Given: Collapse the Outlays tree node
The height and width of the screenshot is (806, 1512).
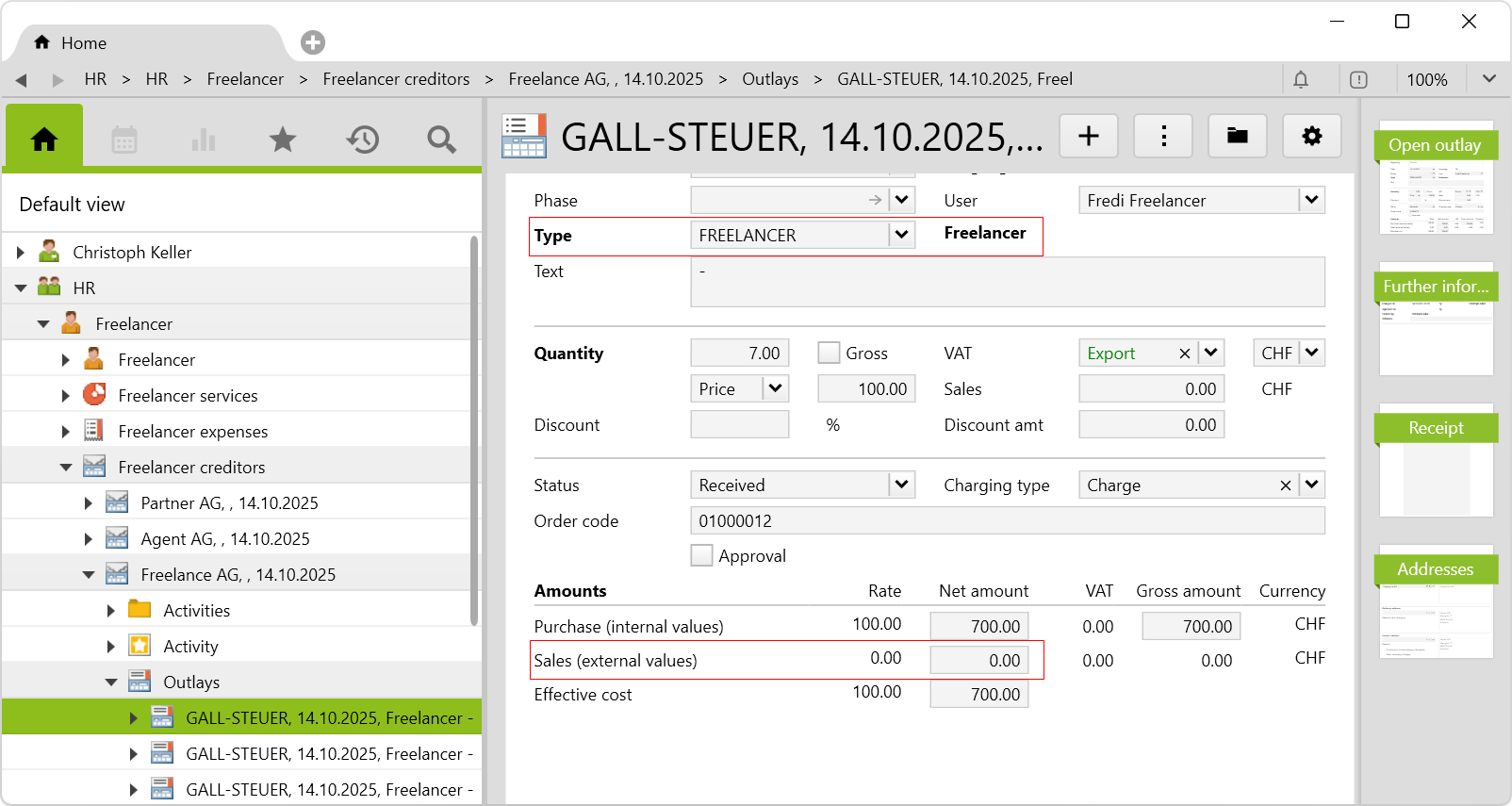Looking at the screenshot, I should click(111, 683).
